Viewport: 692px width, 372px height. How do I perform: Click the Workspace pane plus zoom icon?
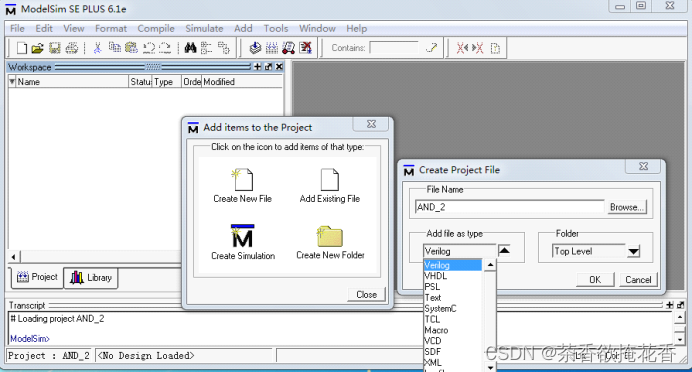click(x=258, y=67)
